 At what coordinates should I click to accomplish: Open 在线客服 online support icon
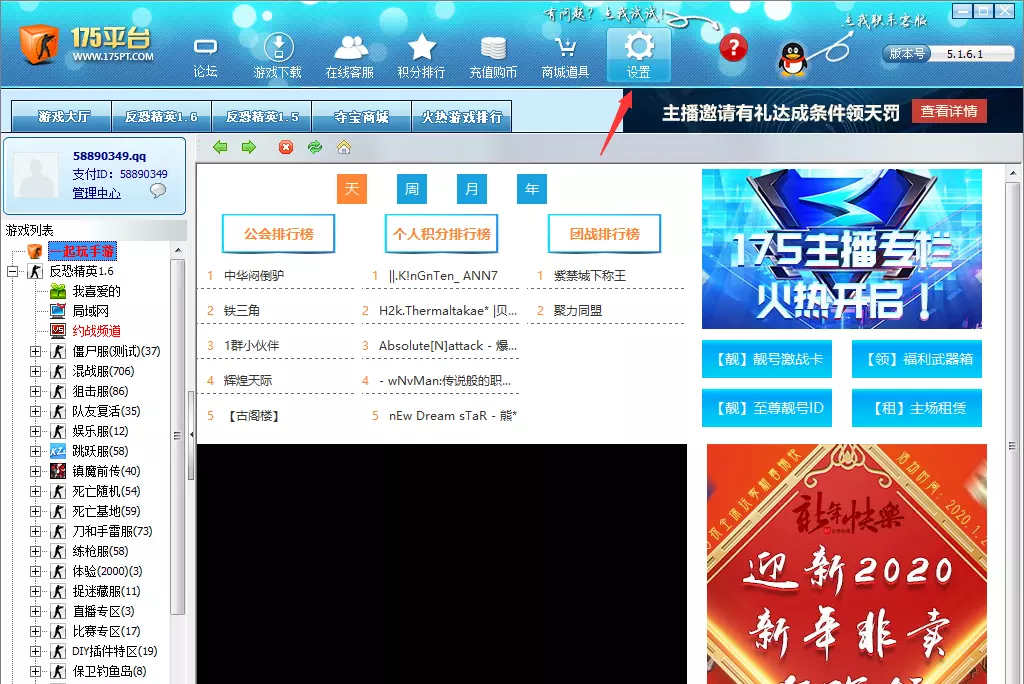tap(351, 47)
